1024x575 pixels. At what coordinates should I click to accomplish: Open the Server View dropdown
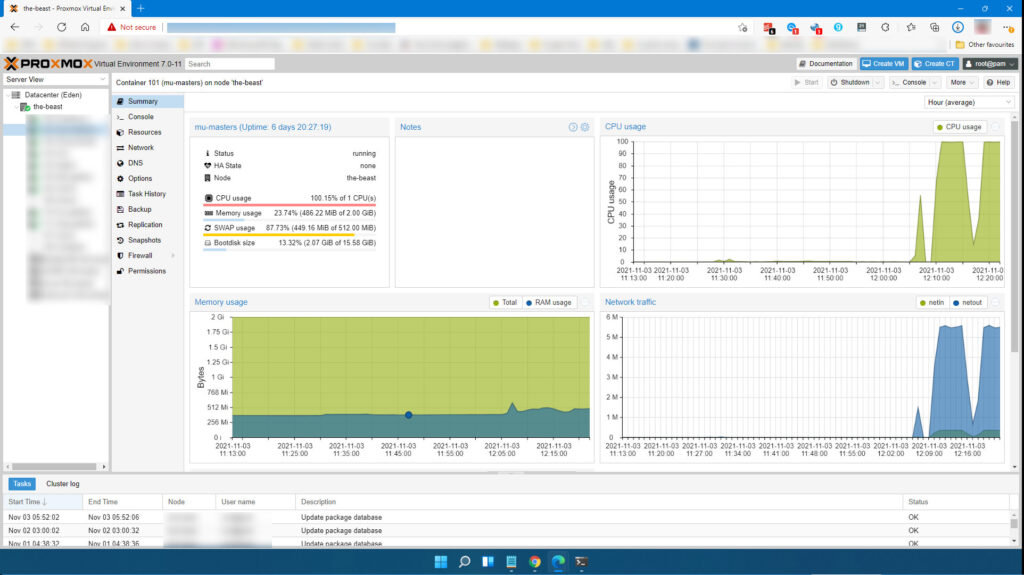56,80
